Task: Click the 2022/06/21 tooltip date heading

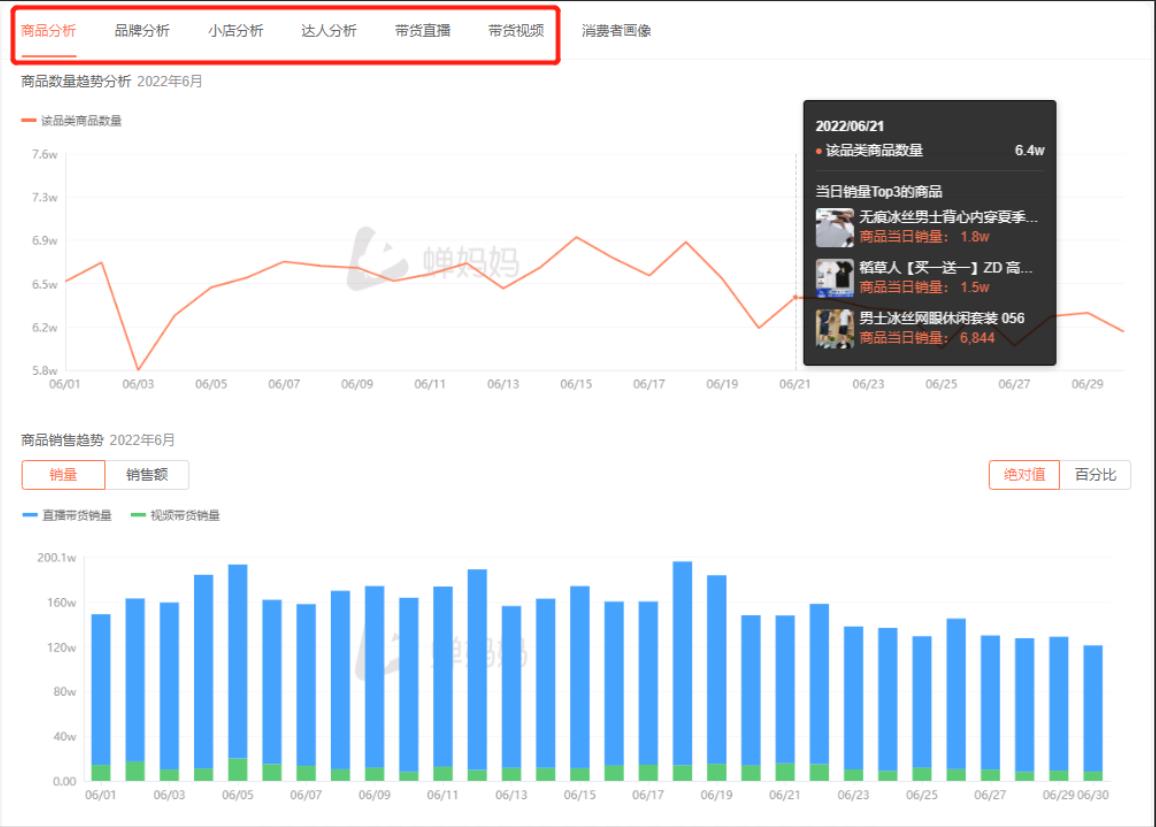Action: click(x=849, y=126)
